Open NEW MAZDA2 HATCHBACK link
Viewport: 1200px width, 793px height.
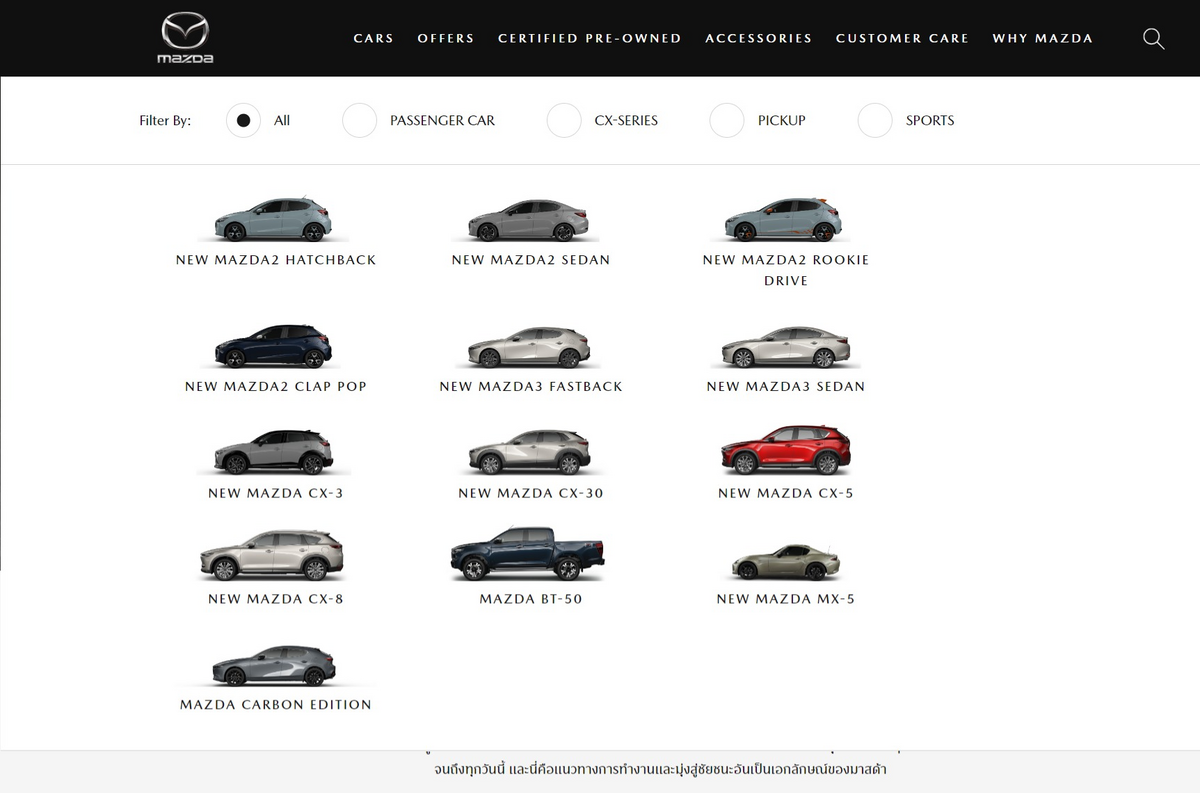click(x=276, y=260)
